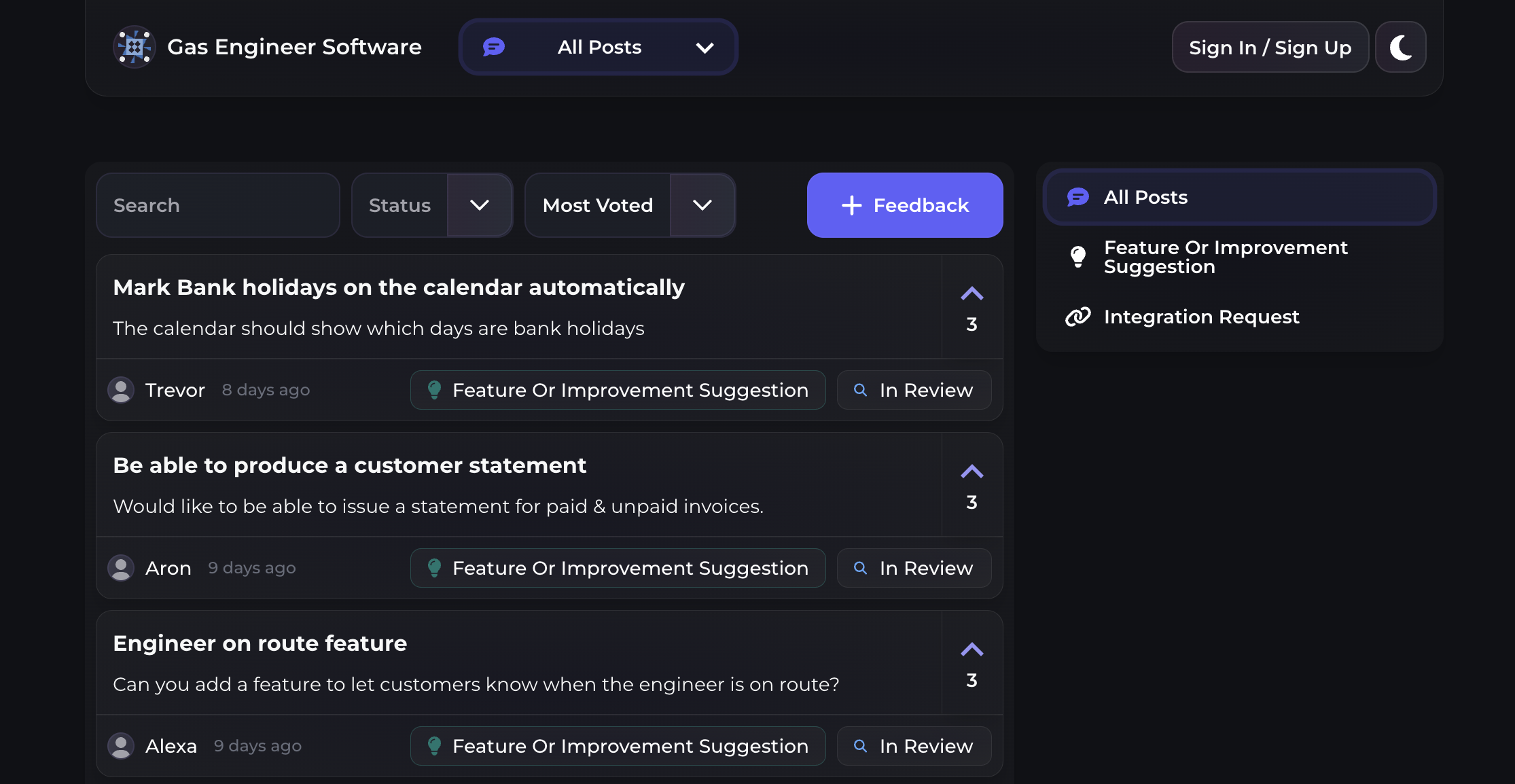Open the Most Voted sort dropdown
Screen dimensions: 1515x784
point(702,205)
